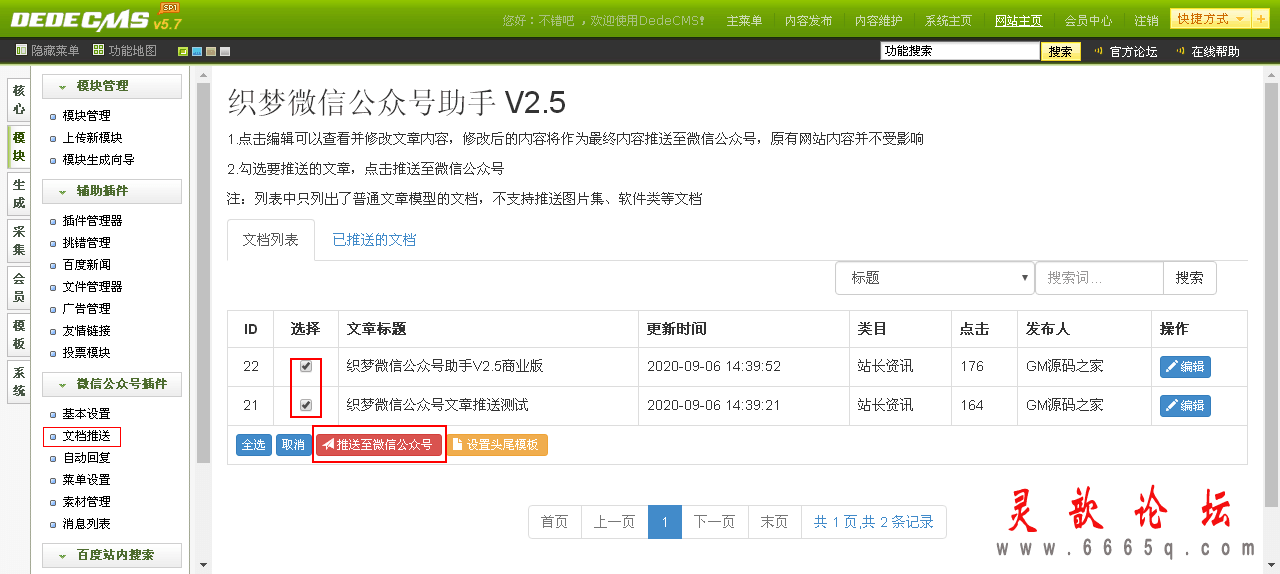Open the 网站主页 link
The image size is (1280, 574).
click(x=1018, y=20)
